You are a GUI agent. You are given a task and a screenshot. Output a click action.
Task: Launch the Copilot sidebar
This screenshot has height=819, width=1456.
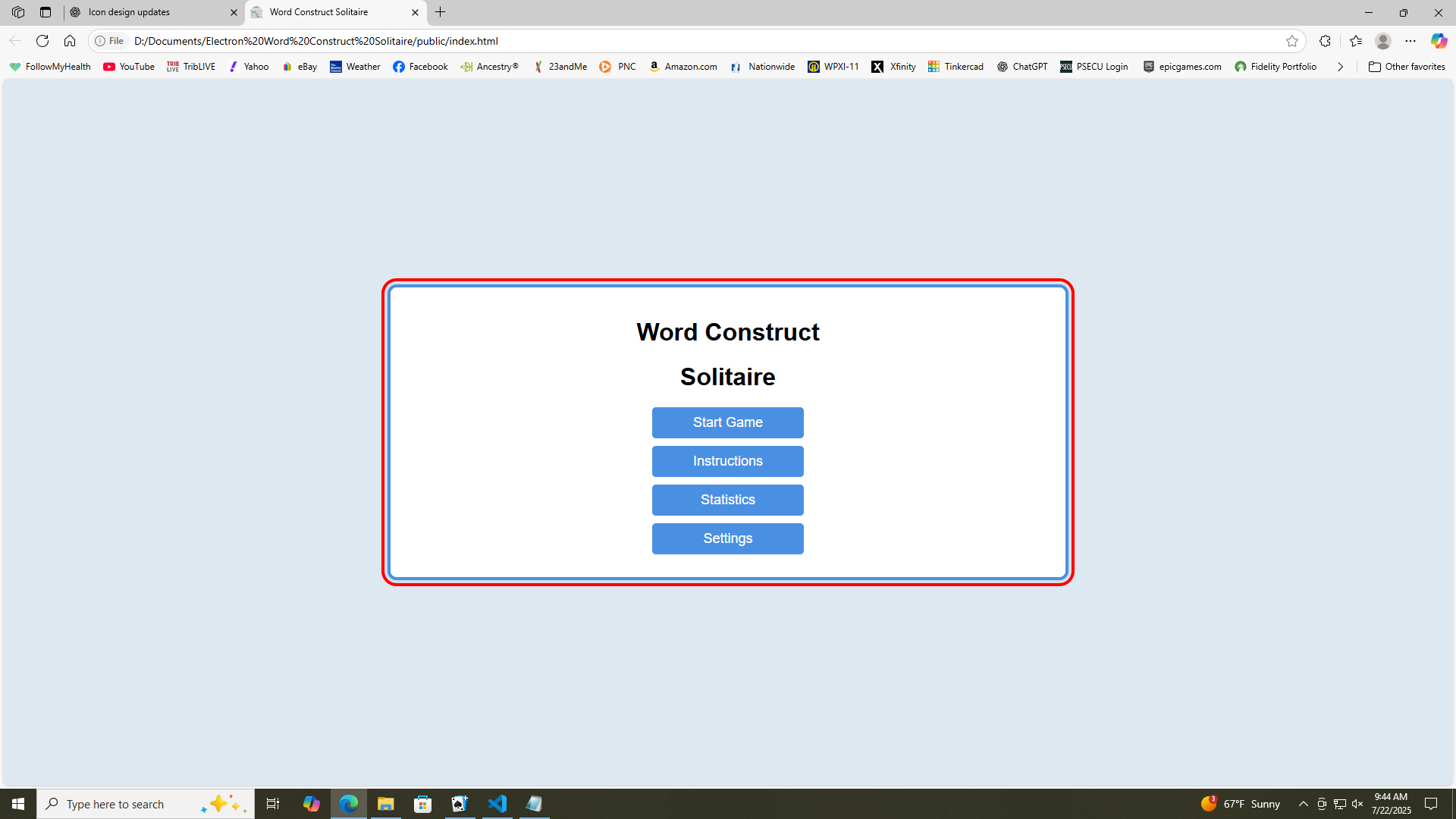click(x=1439, y=41)
